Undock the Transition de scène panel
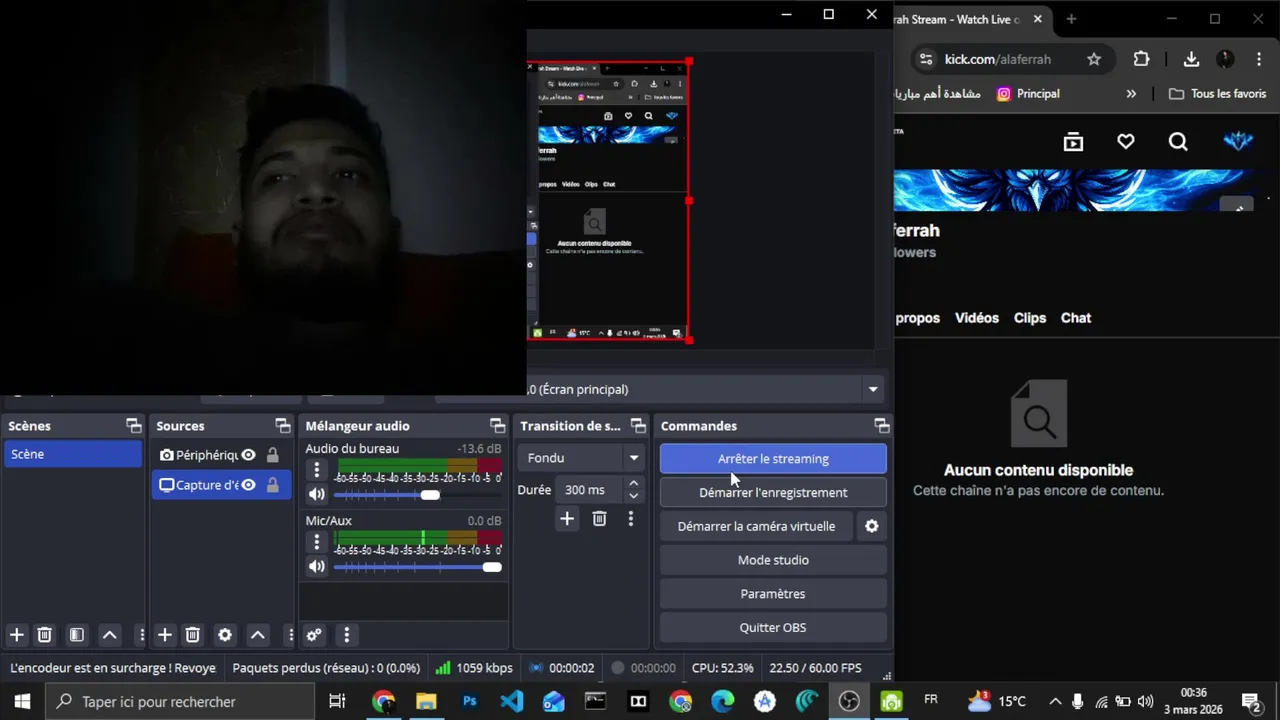This screenshot has width=1280, height=720. coord(638,426)
